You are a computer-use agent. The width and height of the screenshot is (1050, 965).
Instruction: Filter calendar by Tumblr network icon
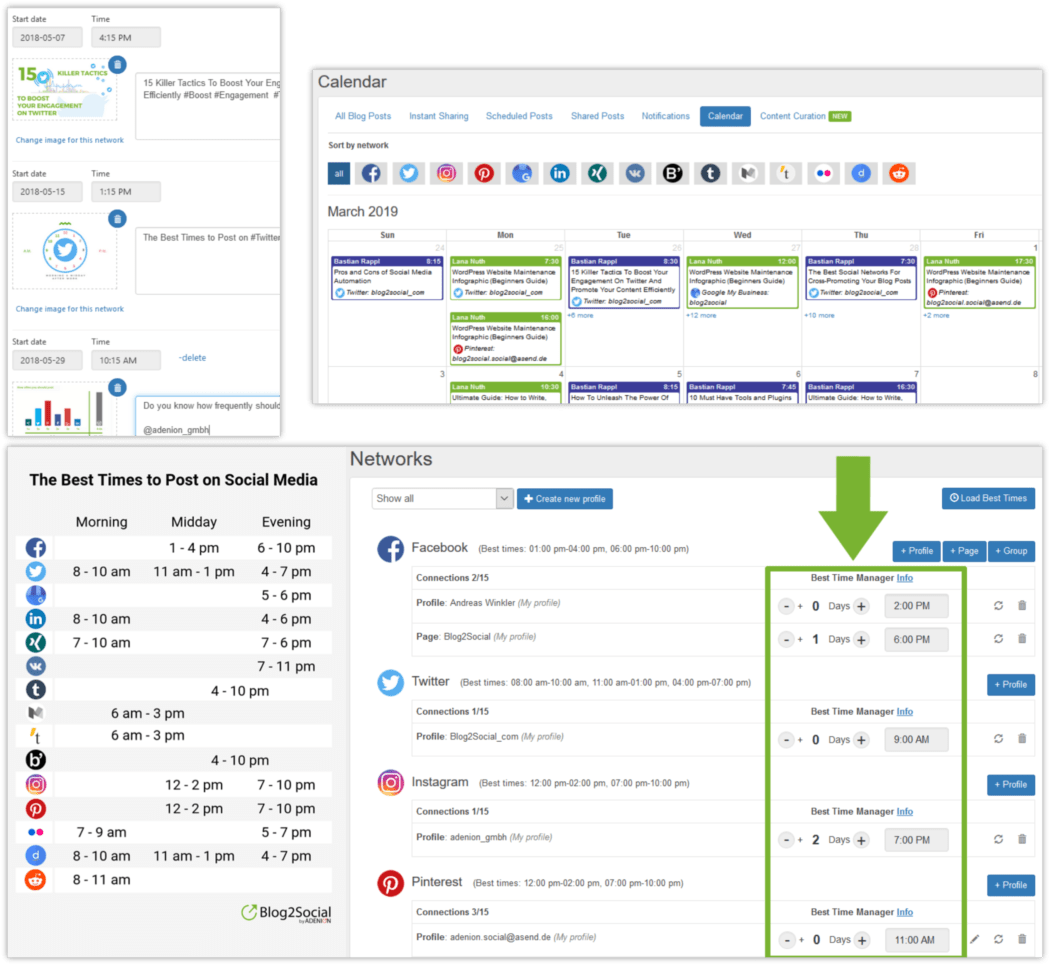710,173
